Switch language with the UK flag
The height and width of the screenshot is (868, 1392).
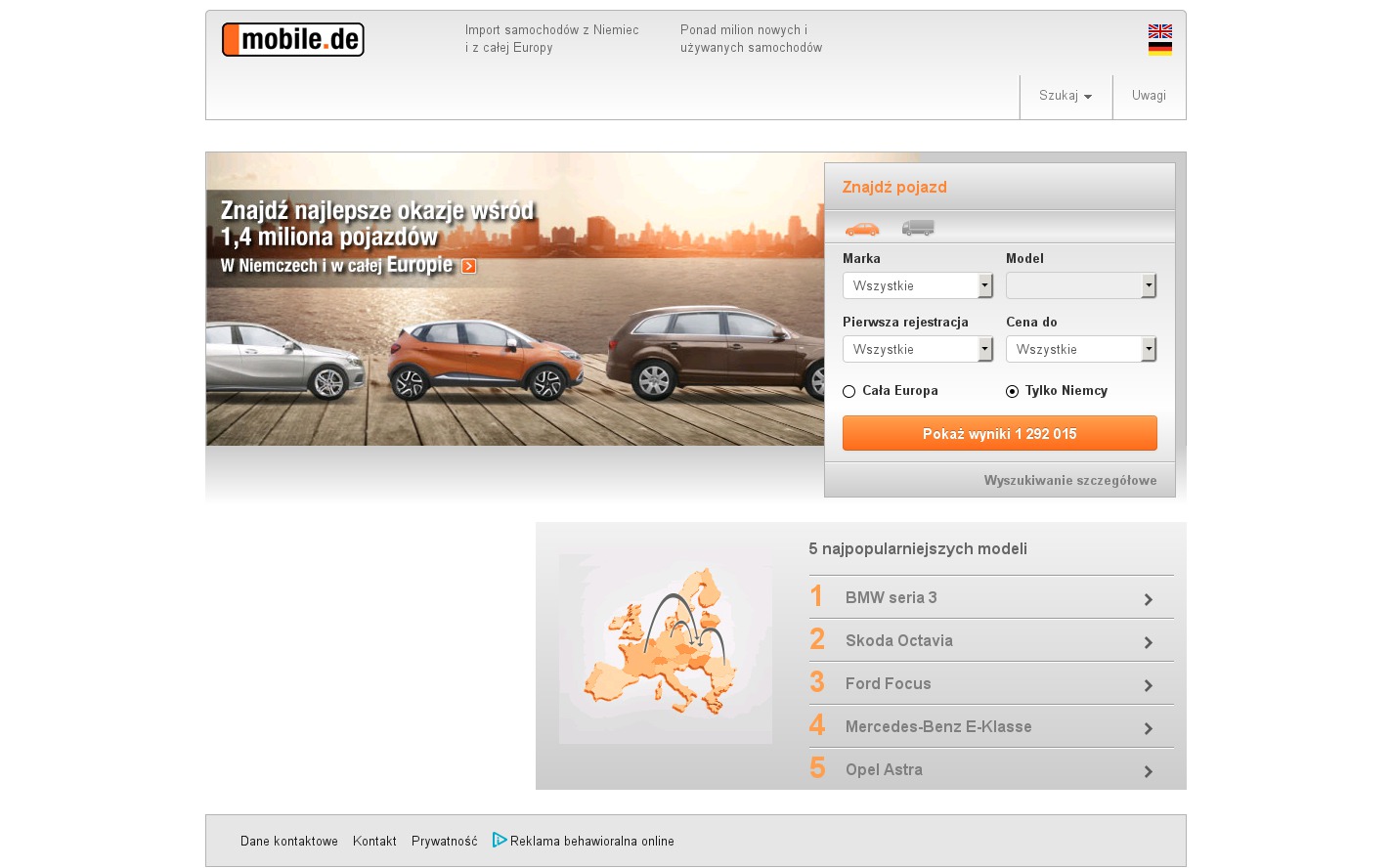point(1159,31)
